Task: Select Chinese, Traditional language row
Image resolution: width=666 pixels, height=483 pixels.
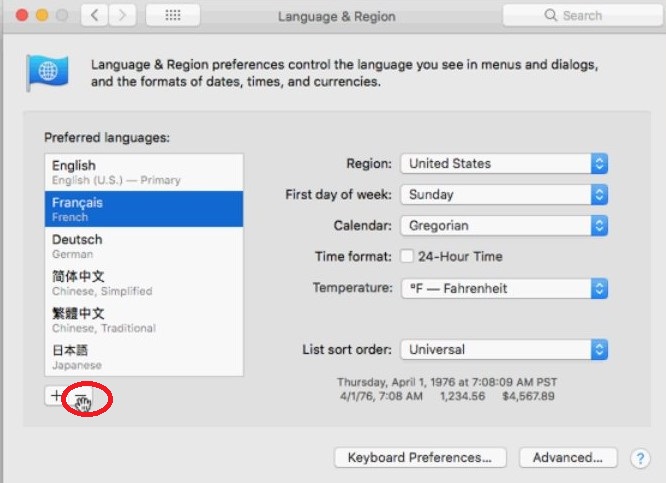Action: 144,320
